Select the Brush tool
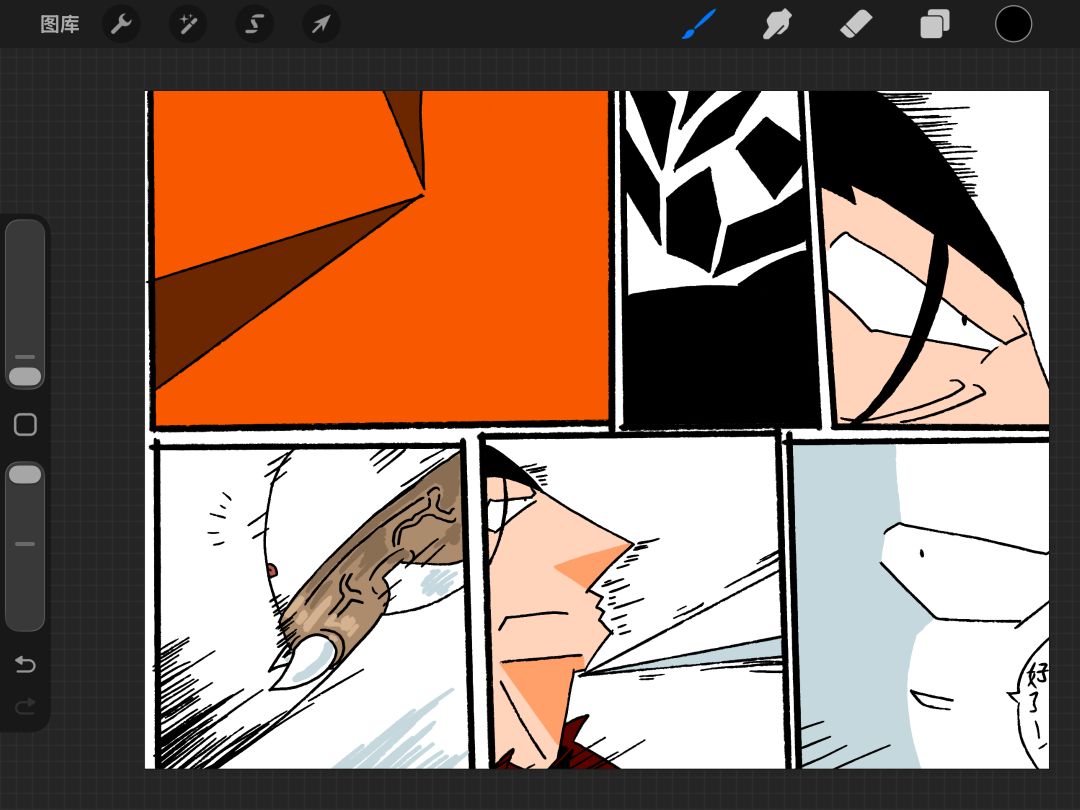Viewport: 1080px width, 810px height. click(x=698, y=25)
